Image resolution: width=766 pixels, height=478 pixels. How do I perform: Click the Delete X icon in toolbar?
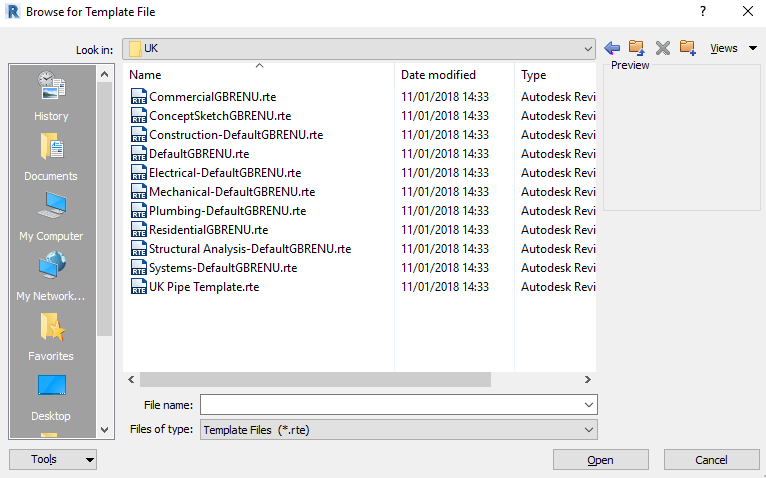pyautogui.click(x=662, y=48)
